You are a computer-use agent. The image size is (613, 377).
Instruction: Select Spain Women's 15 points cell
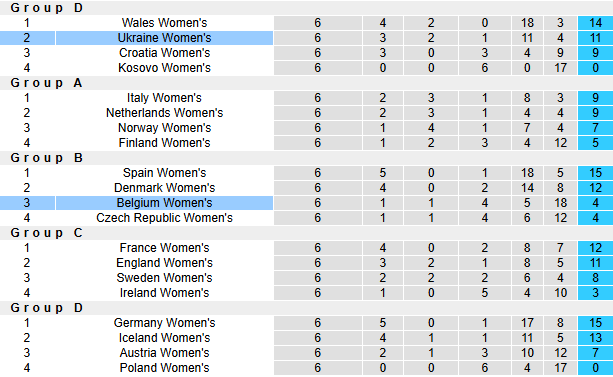pos(595,173)
